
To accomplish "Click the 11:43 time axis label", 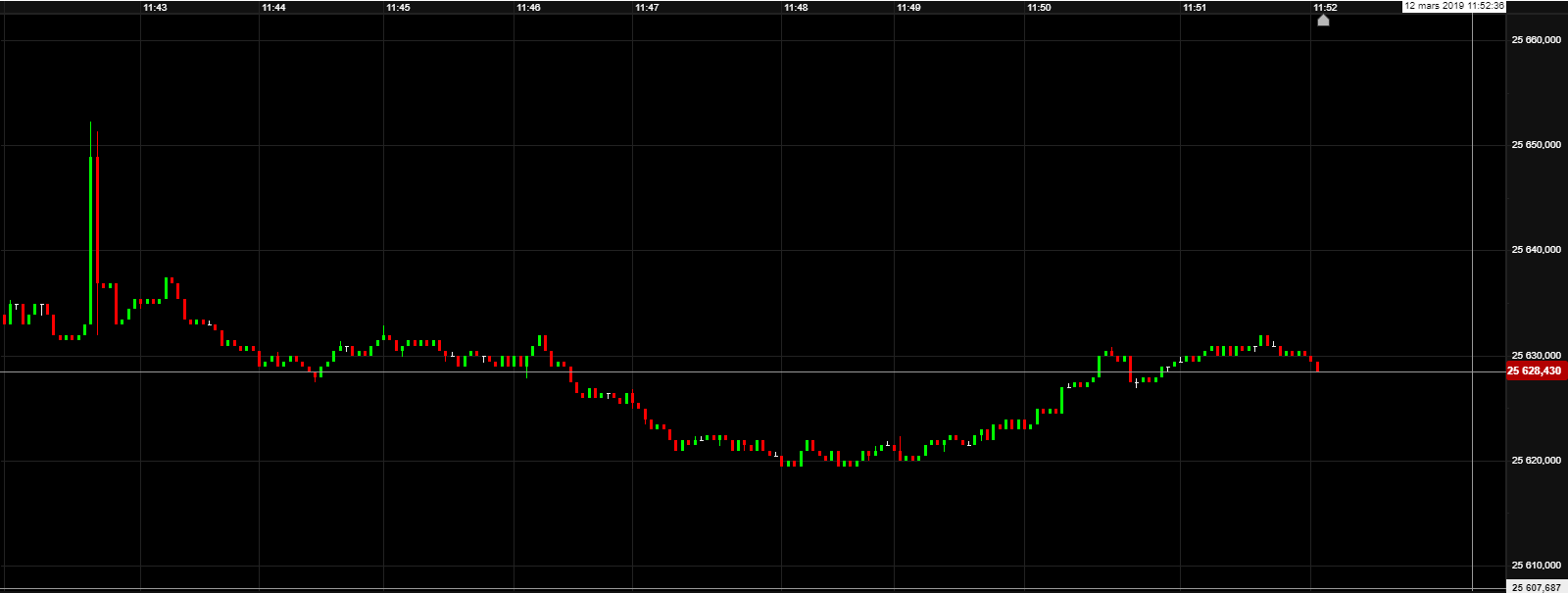I will [155, 7].
